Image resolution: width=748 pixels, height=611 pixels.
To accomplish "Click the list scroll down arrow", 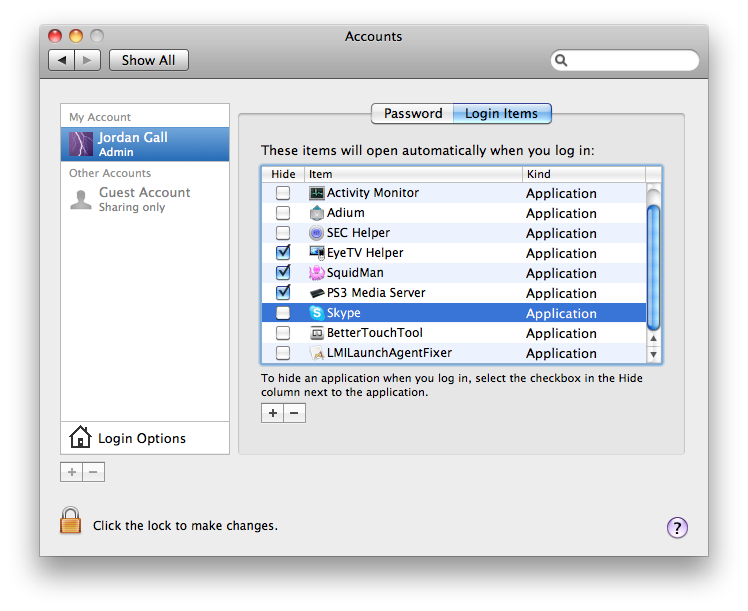I will tap(654, 354).
